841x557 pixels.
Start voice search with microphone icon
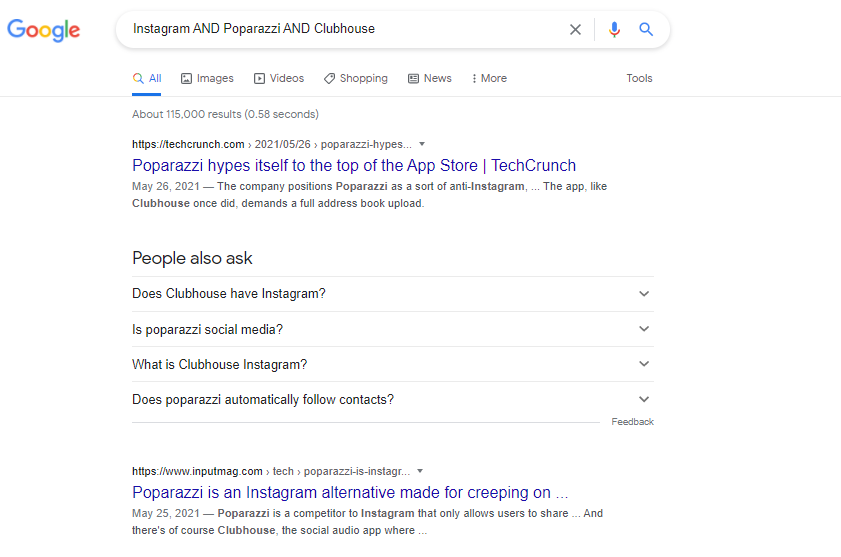(614, 29)
